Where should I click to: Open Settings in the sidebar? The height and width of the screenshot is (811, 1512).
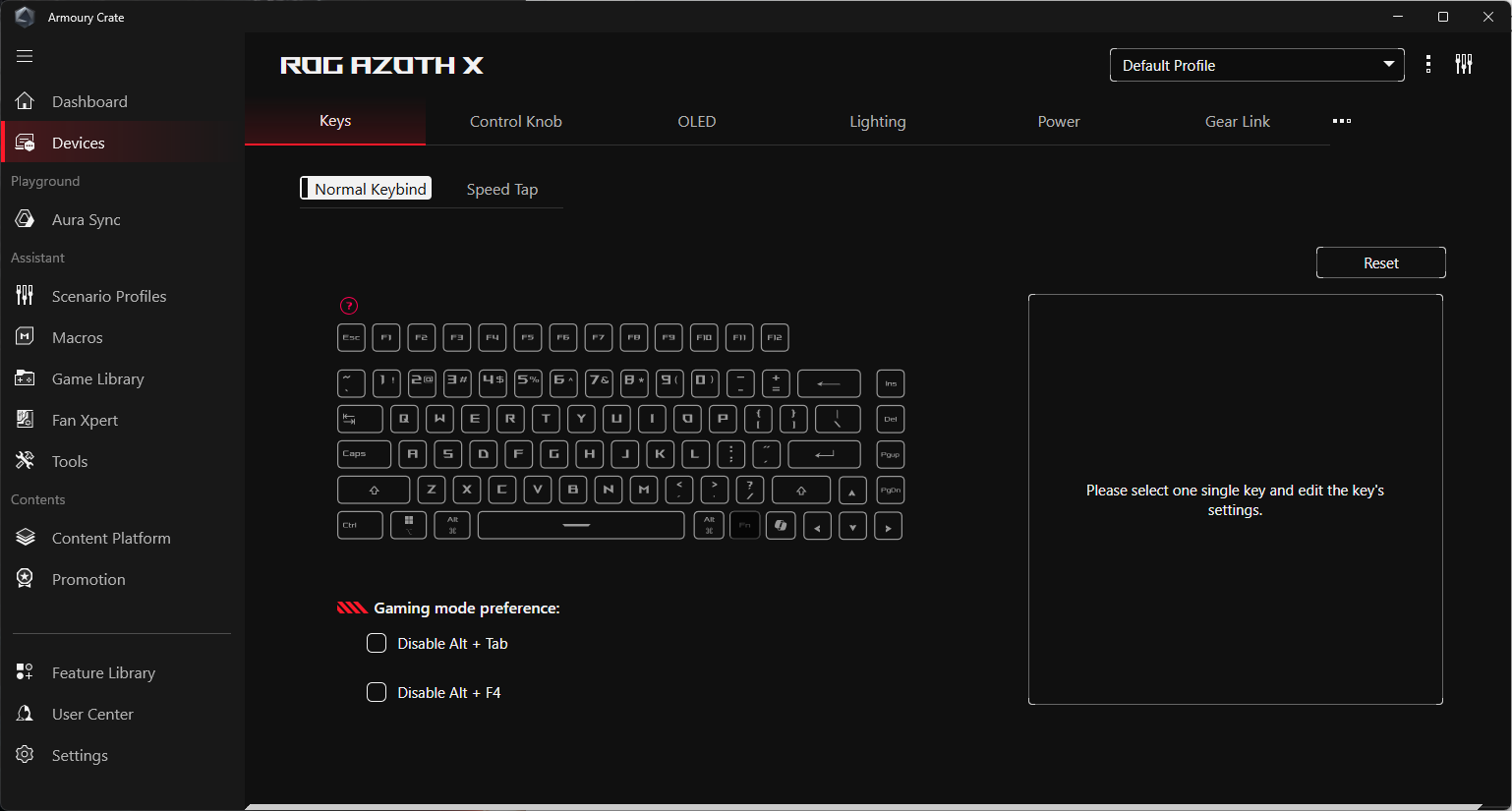(x=80, y=756)
